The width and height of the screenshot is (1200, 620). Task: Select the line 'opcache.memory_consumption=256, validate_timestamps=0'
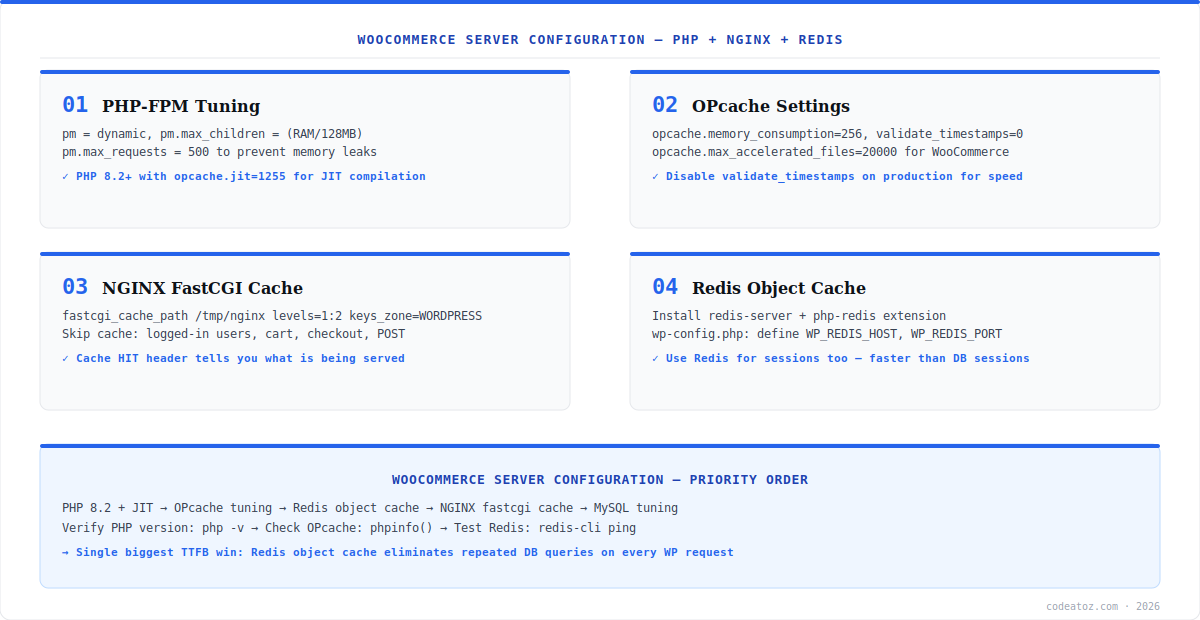[x=837, y=134]
